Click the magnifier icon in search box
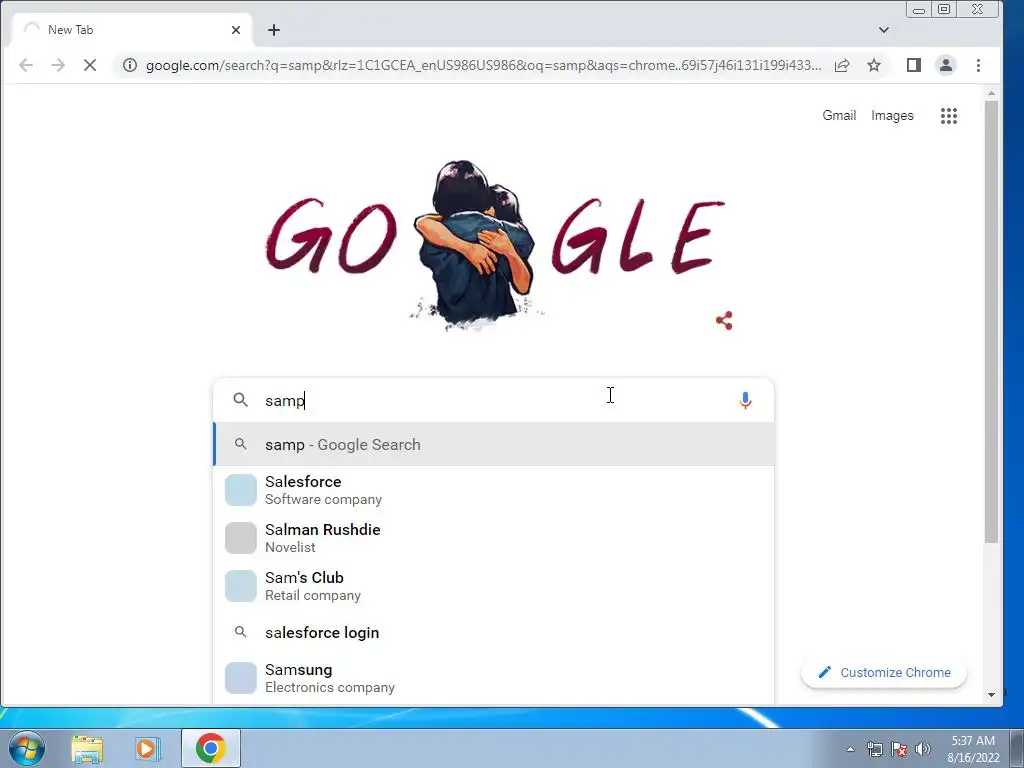1024x768 pixels. tap(240, 400)
